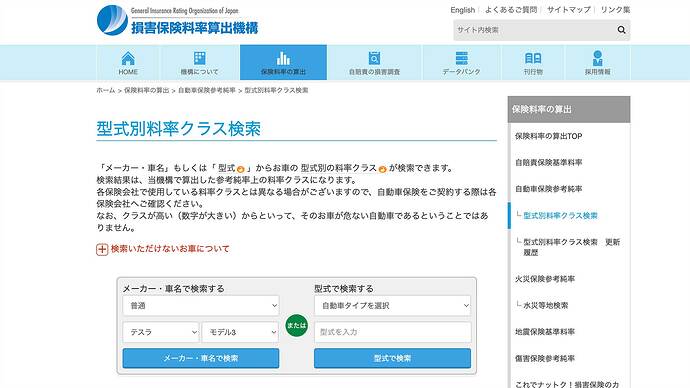The image size is (690, 388).
Task: Open 自賠責保険基準料率 in the sidebar
Action: tap(549, 163)
